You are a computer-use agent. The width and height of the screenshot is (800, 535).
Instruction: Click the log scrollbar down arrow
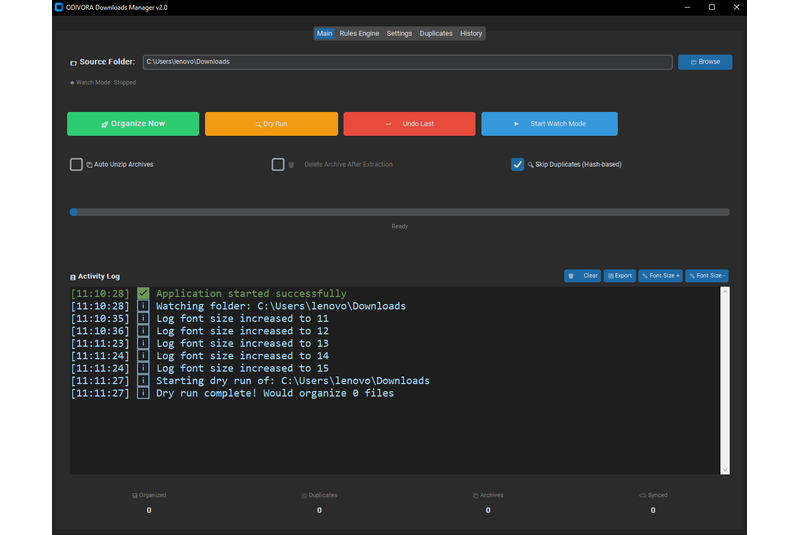click(x=725, y=470)
